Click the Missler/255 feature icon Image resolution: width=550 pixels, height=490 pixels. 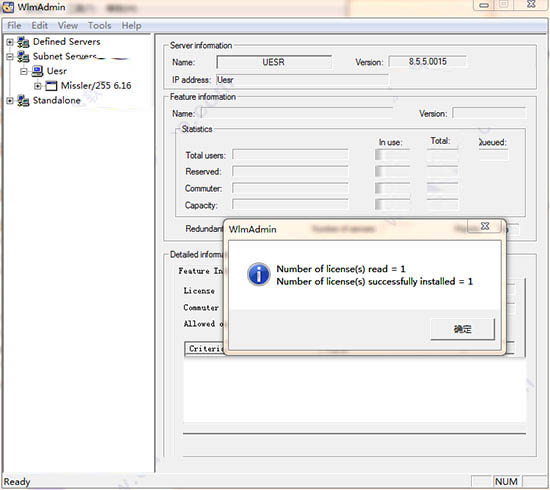coord(51,86)
